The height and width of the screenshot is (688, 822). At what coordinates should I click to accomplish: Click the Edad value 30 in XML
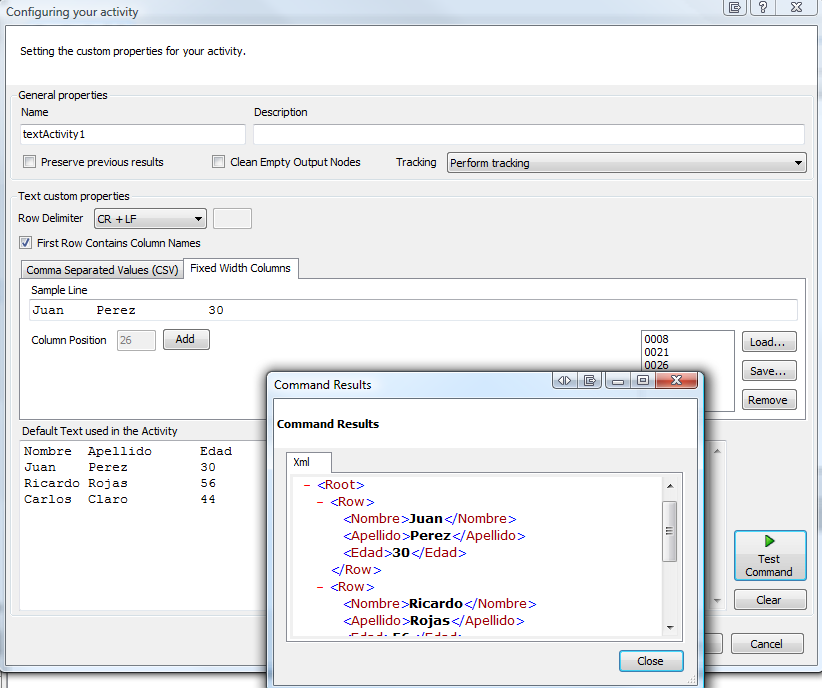click(401, 553)
